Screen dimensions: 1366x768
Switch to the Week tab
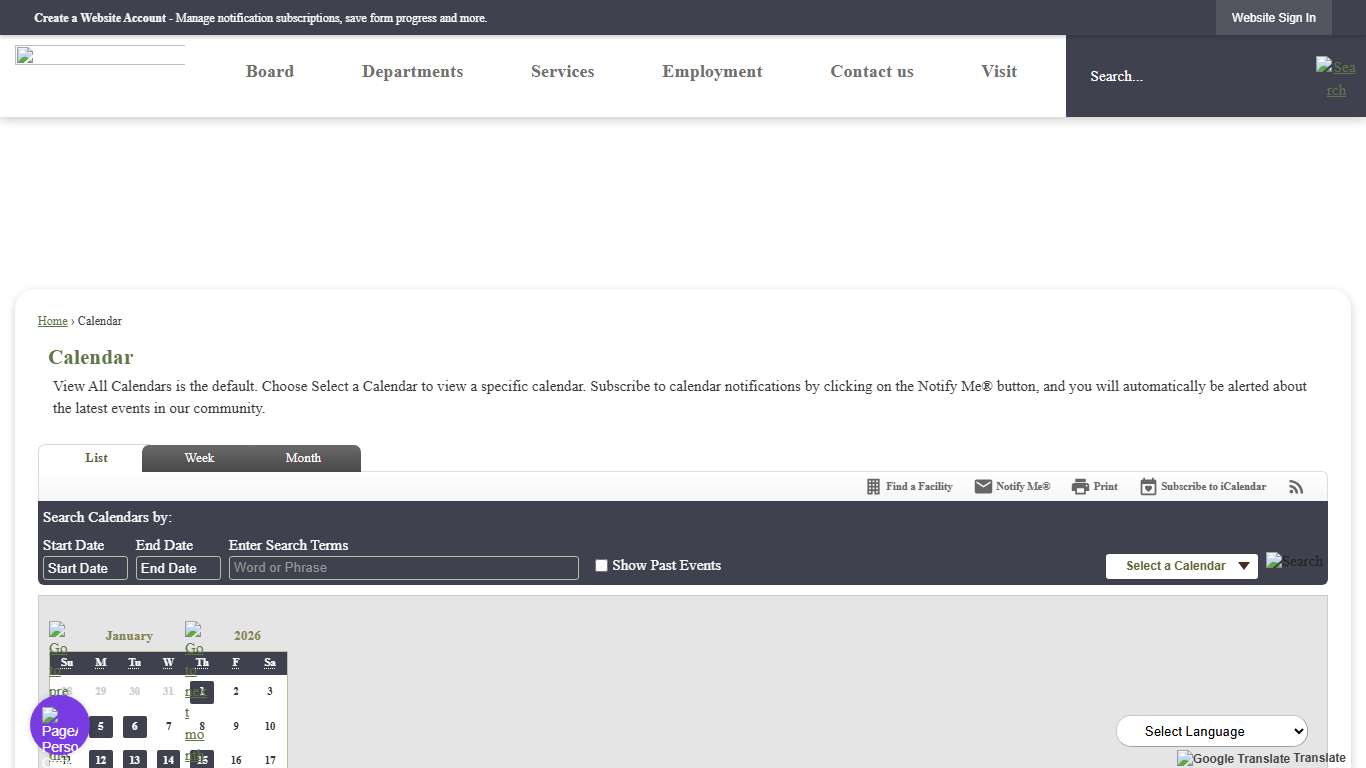click(199, 458)
